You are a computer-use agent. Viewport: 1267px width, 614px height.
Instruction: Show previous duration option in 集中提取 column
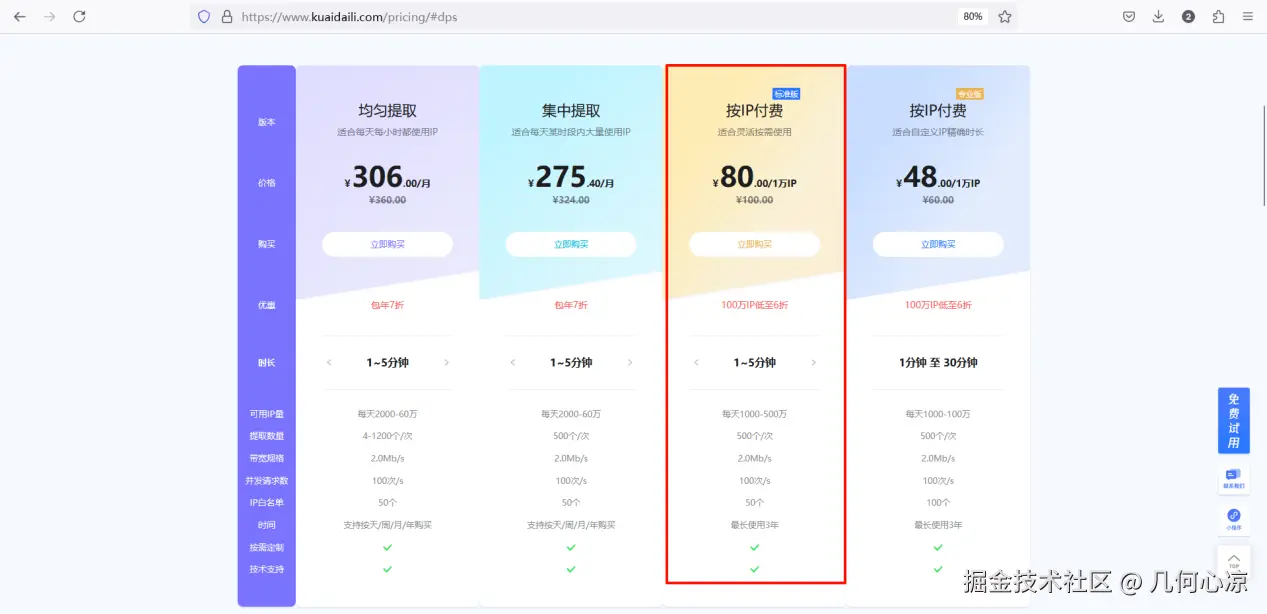click(x=512, y=363)
